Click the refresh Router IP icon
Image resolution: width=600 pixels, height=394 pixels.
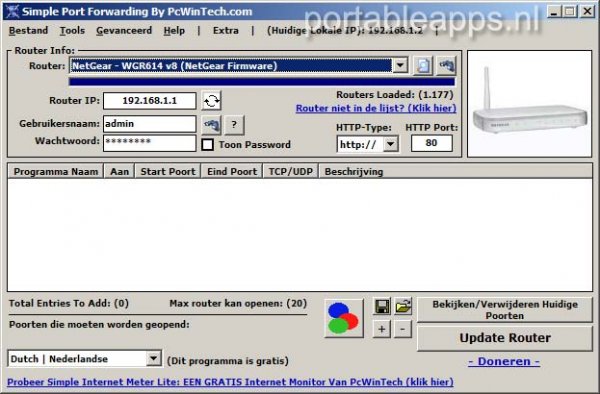pos(211,101)
